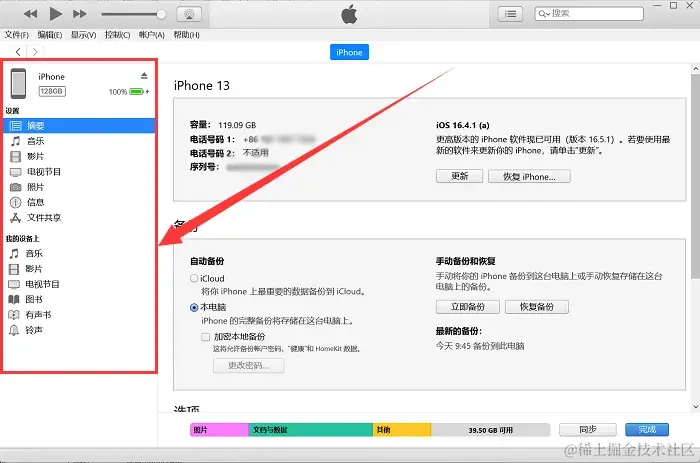Image resolution: width=700 pixels, height=463 pixels.
Task: Click the yellow 其他 storage segment
Action: click(402, 430)
